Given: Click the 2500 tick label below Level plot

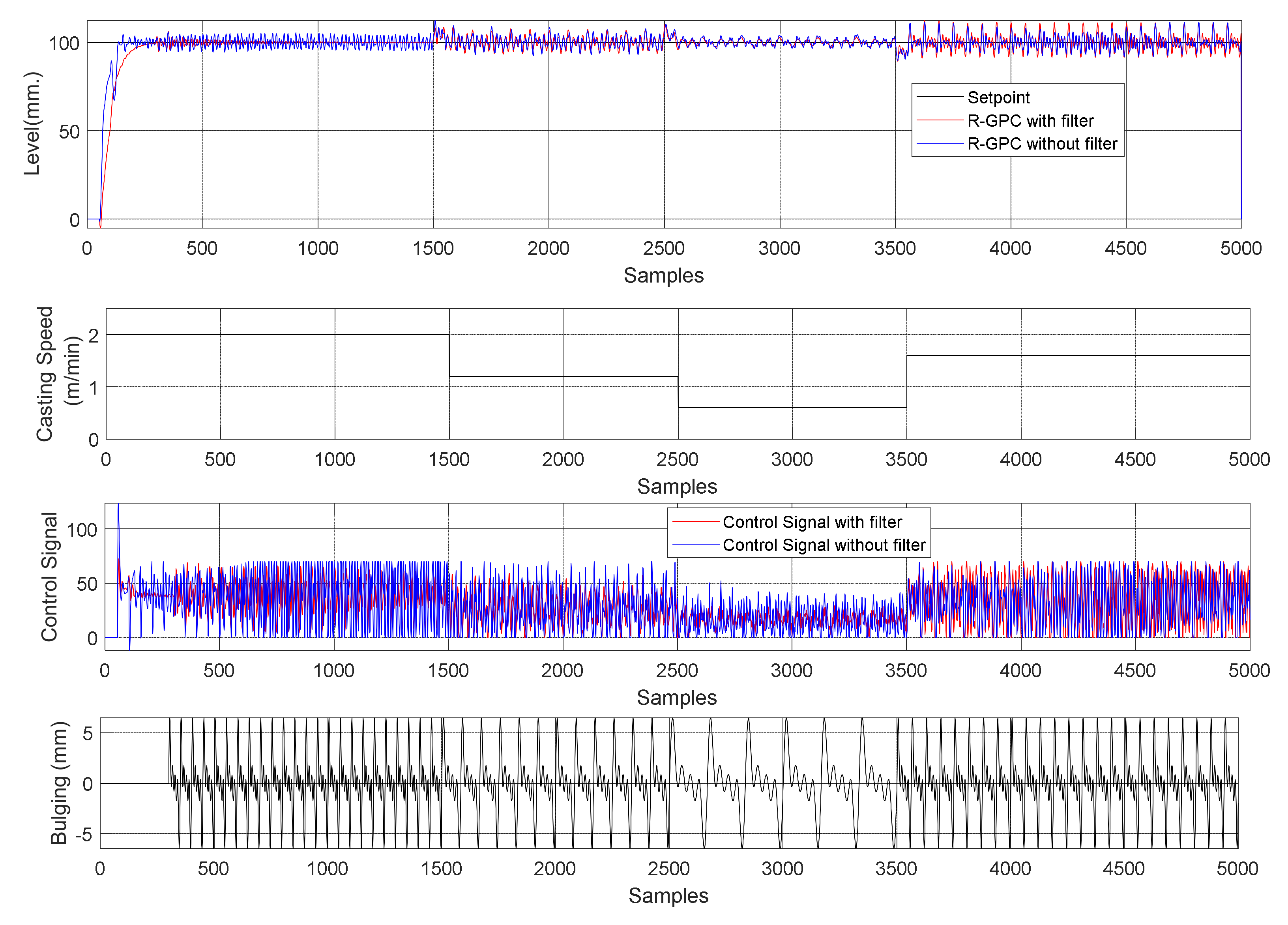Looking at the screenshot, I should coord(663,248).
